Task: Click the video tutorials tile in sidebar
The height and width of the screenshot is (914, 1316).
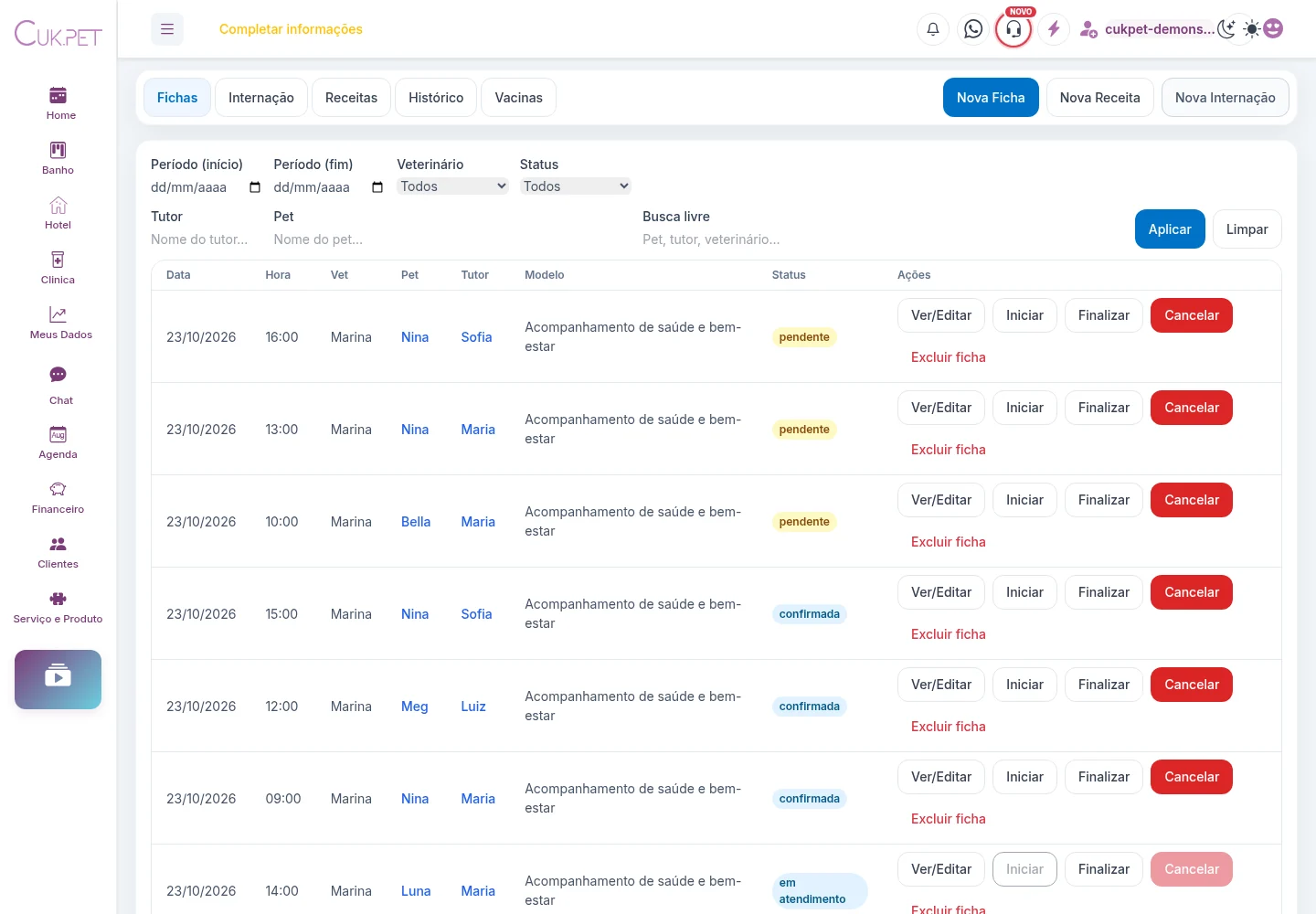Action: 58,679
